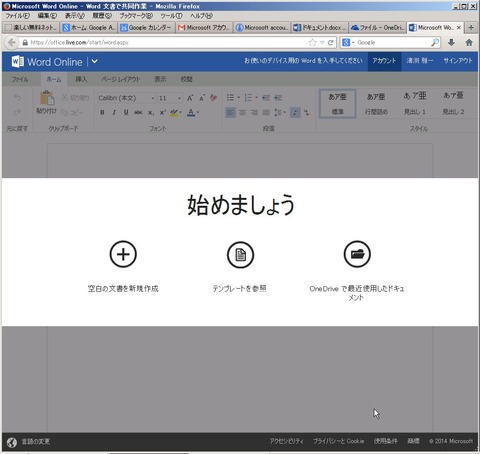Open the アカウント account link
The image size is (480, 454).
pyautogui.click(x=384, y=61)
